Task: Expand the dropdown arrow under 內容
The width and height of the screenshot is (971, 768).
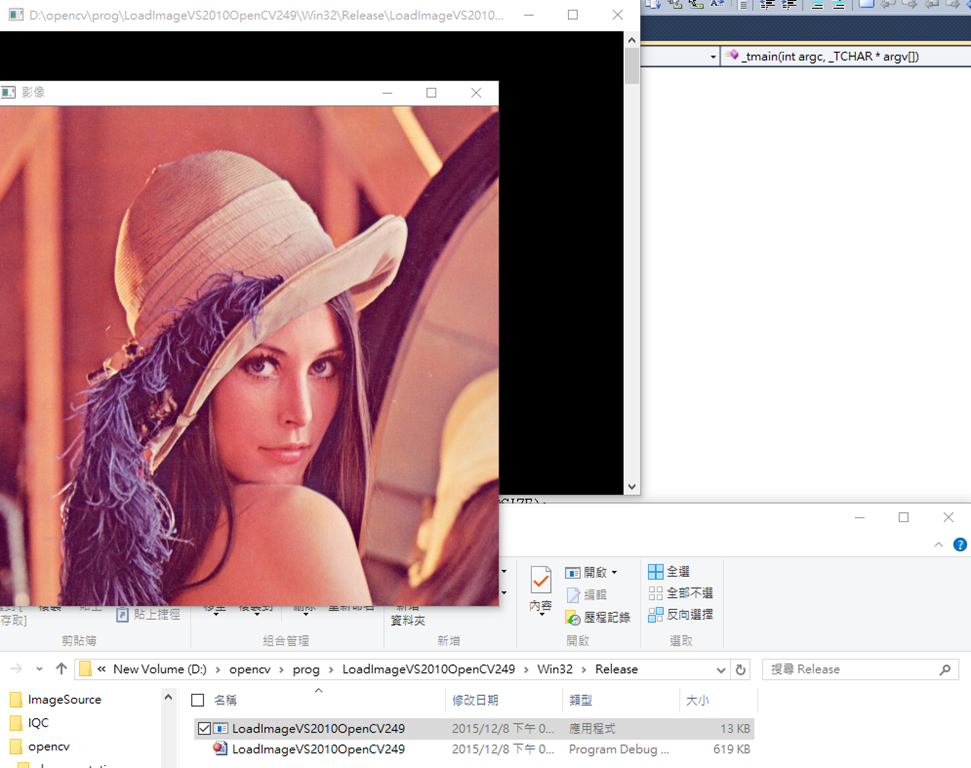Action: click(x=541, y=614)
